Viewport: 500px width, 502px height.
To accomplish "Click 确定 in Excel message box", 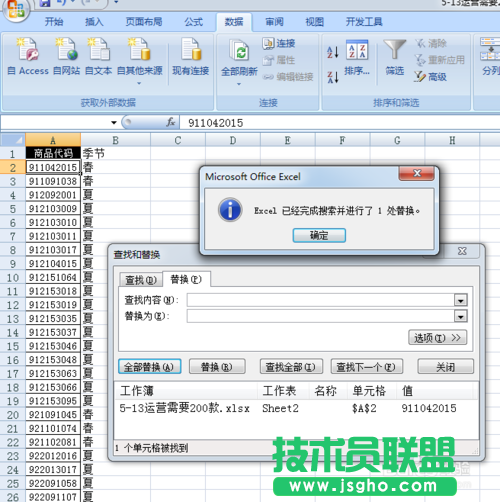I will (319, 236).
